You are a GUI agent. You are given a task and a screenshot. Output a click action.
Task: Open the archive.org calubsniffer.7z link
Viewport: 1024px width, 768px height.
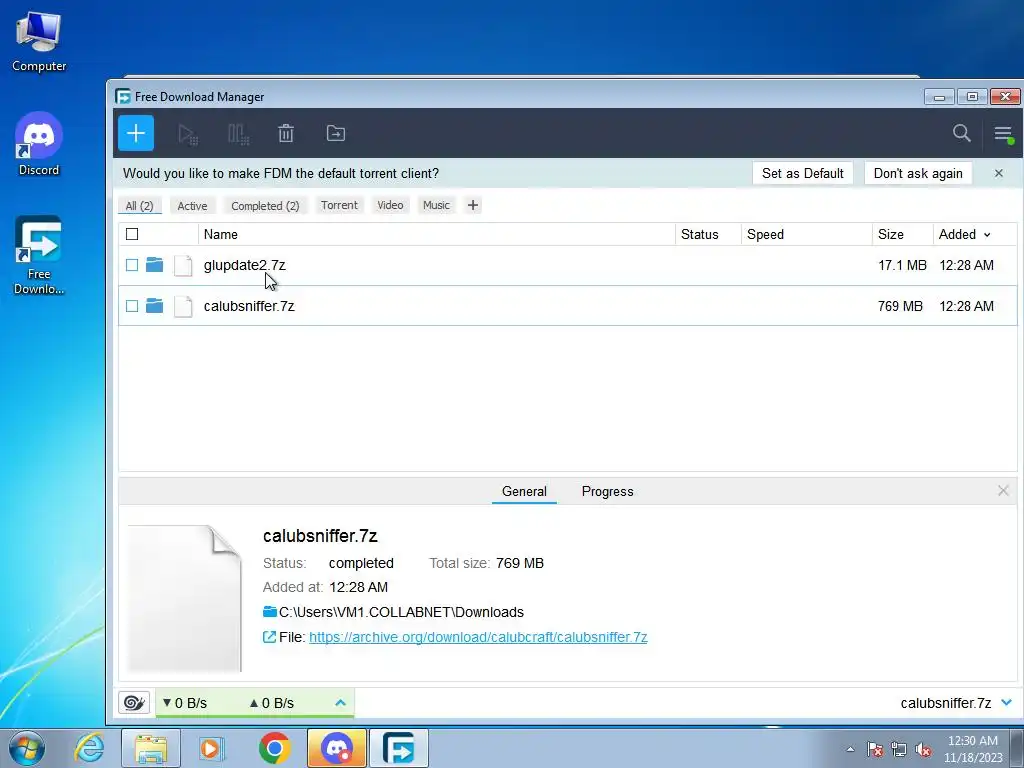coord(478,637)
